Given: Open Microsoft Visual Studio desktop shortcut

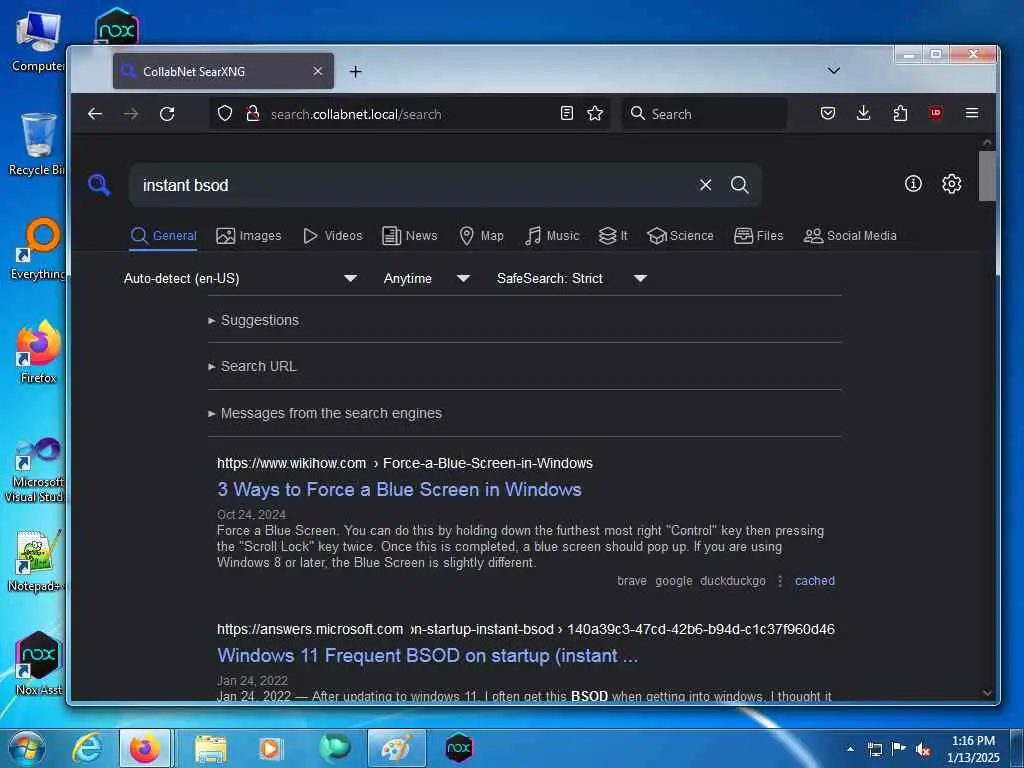Looking at the screenshot, I should click(x=36, y=470).
